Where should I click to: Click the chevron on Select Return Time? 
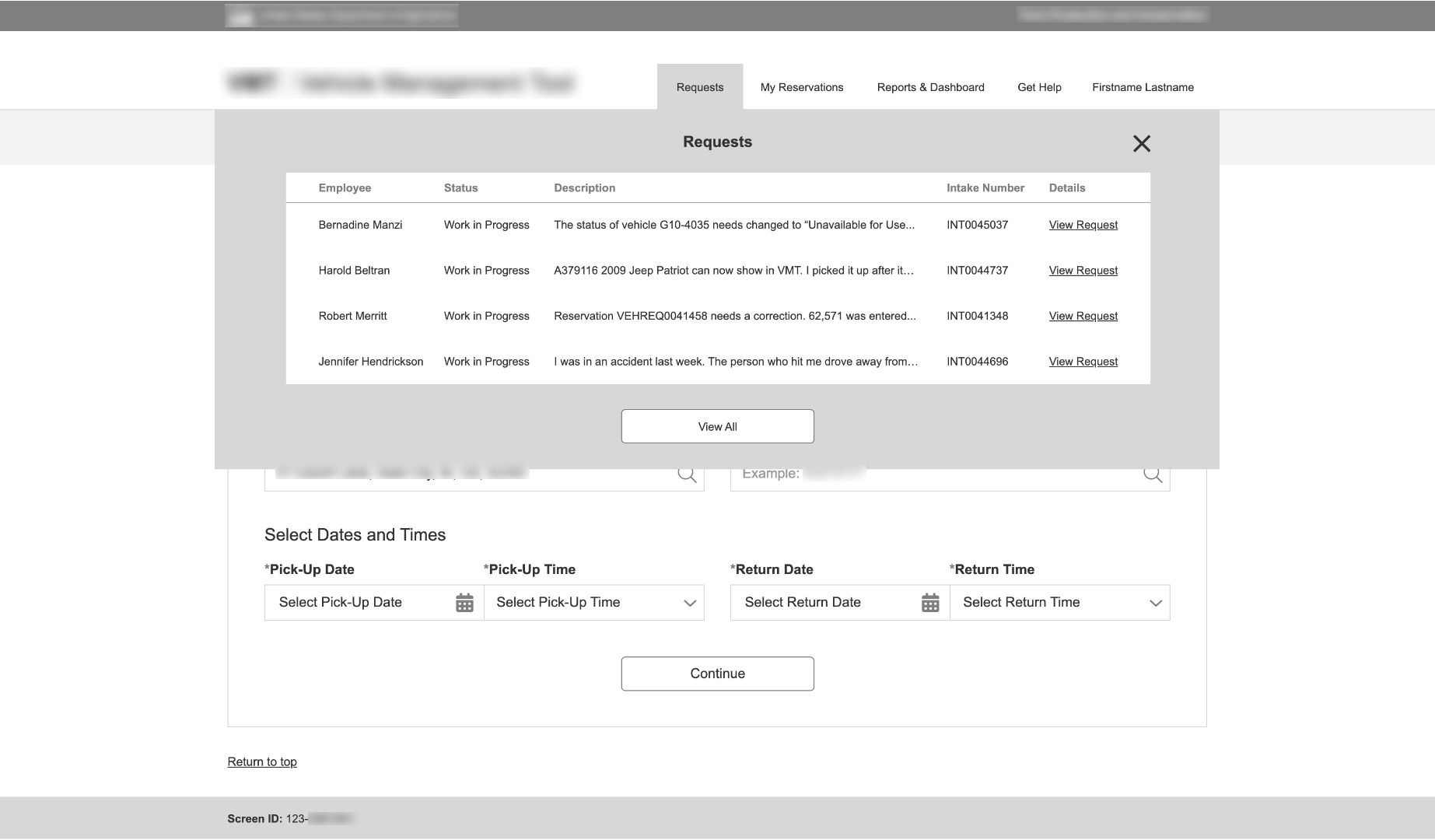[1154, 602]
